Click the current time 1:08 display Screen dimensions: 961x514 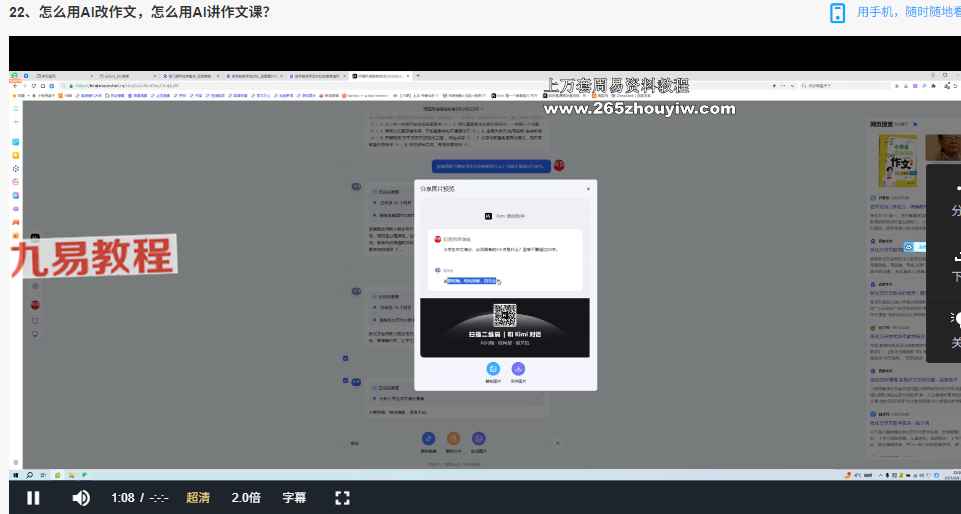123,497
